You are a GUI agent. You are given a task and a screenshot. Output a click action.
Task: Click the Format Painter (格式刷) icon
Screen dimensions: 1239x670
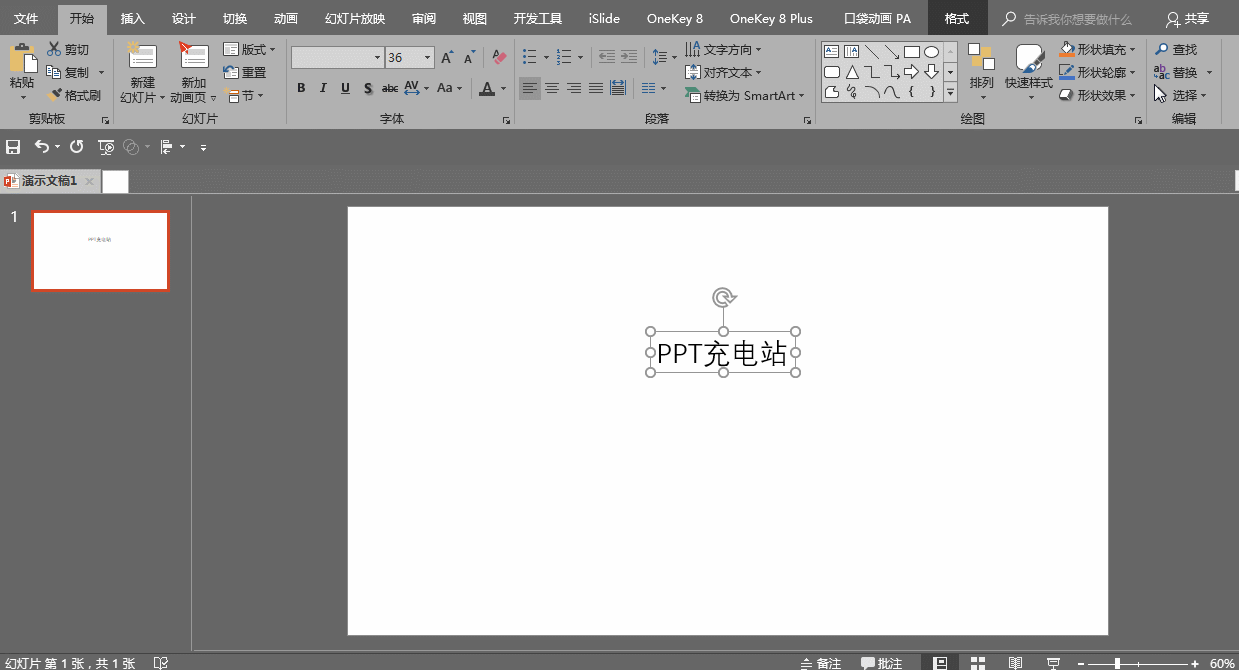(55, 96)
